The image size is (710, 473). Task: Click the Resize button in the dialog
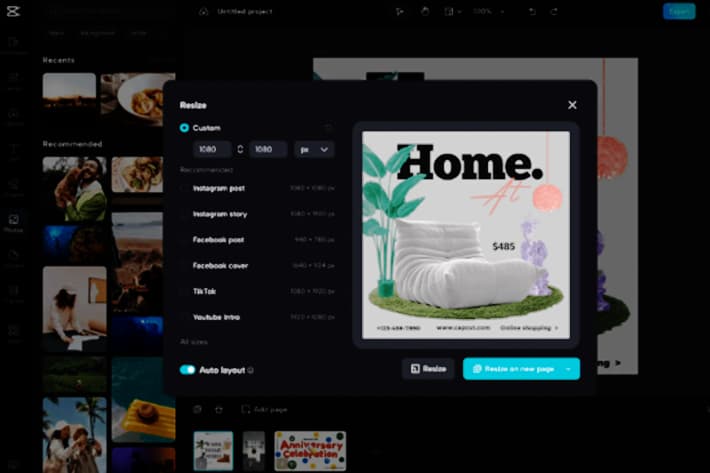click(428, 369)
